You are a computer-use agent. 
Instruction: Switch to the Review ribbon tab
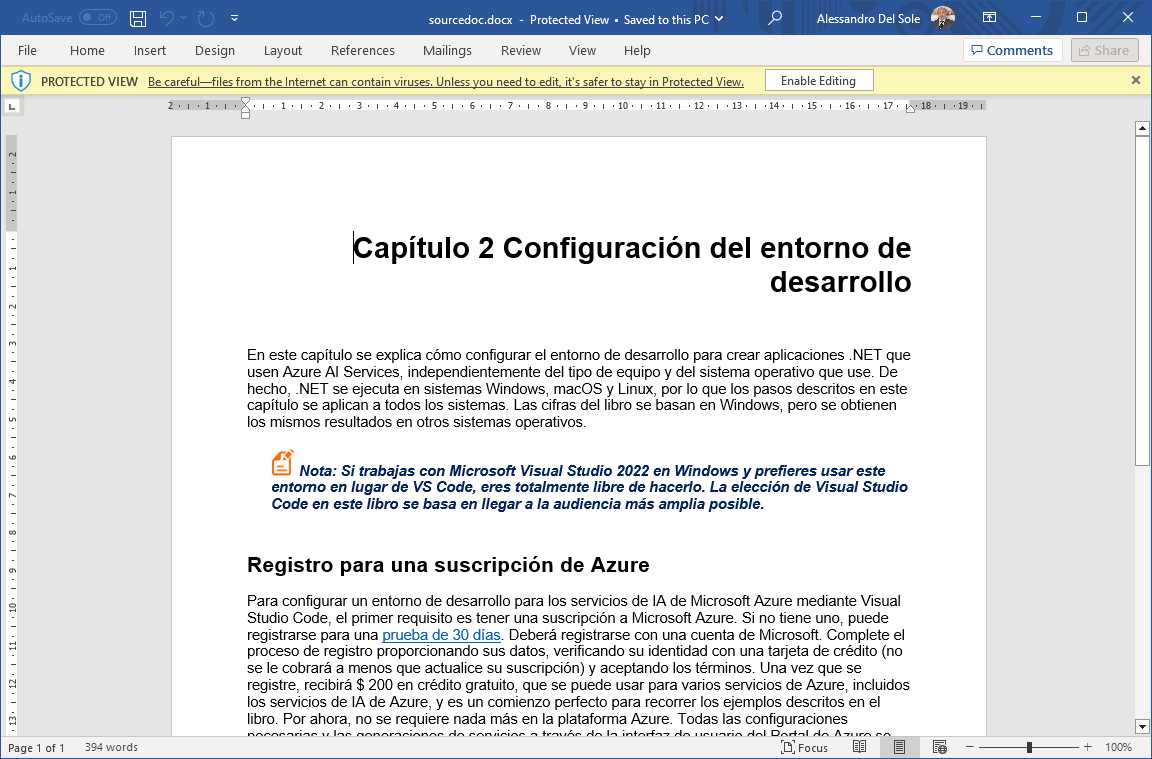pyautogui.click(x=520, y=50)
